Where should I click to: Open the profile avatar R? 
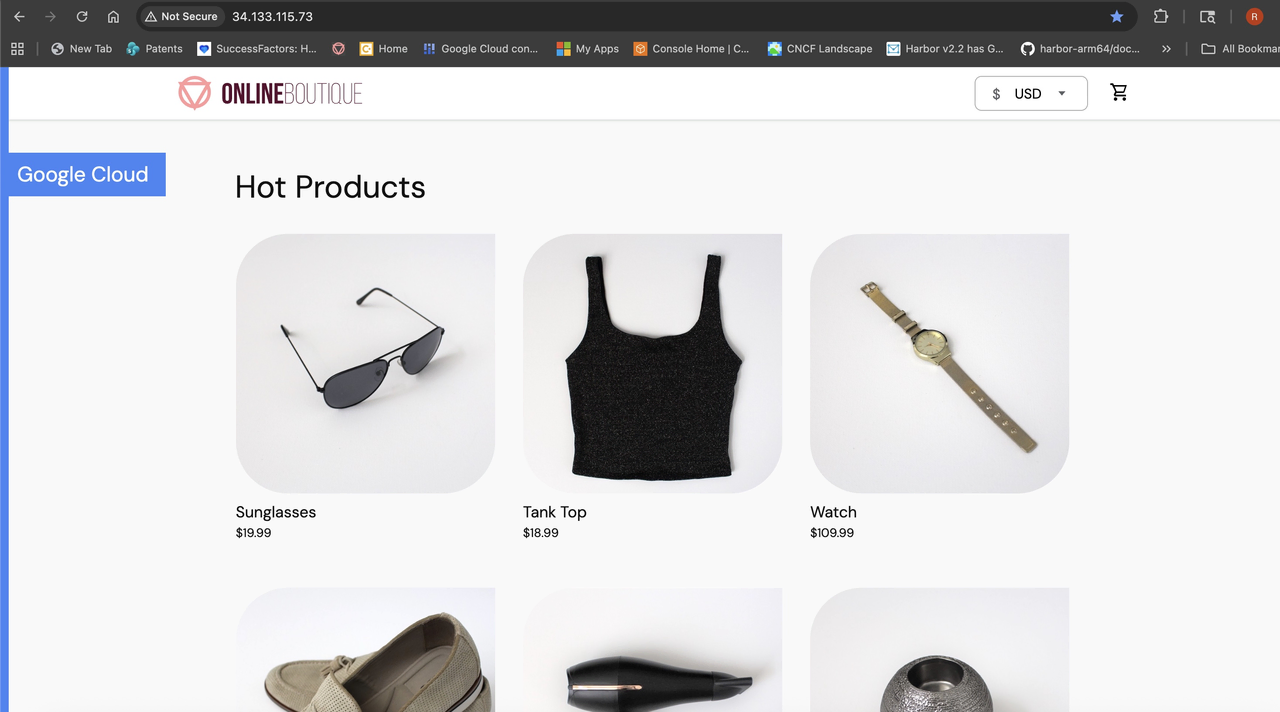(x=1254, y=17)
